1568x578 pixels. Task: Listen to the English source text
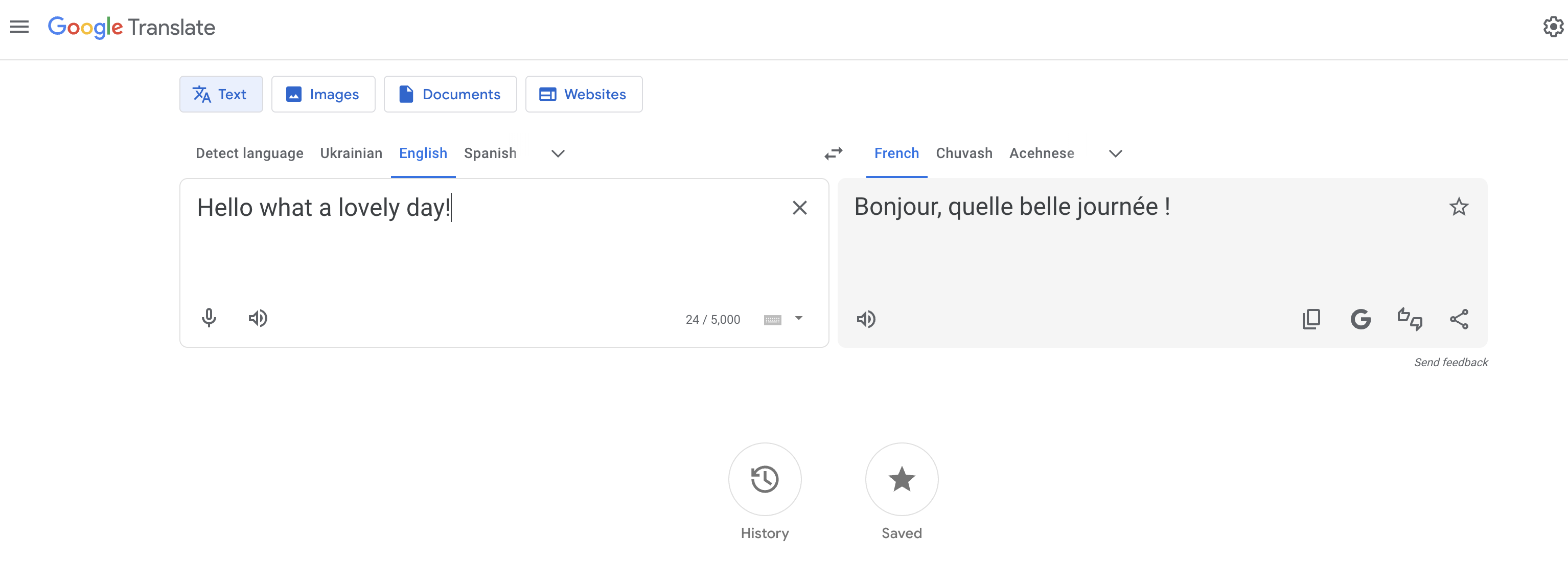[x=258, y=318]
